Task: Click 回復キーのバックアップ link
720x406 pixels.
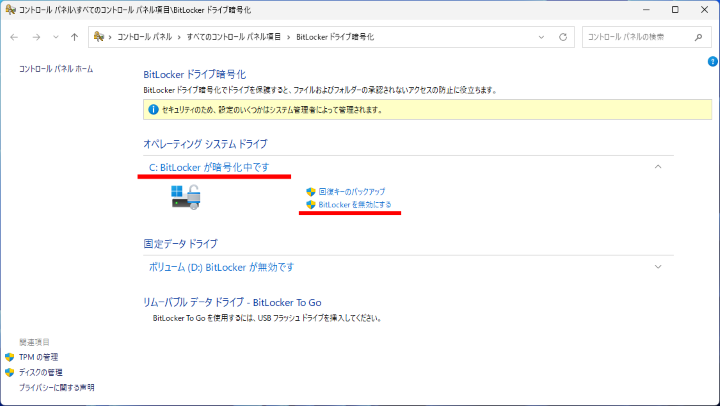Action: [351, 191]
